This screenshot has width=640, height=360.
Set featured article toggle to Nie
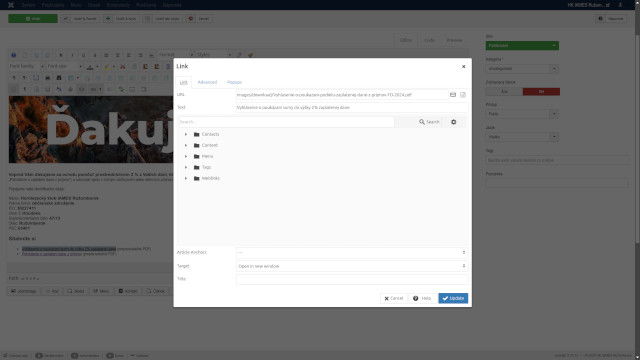pos(541,91)
